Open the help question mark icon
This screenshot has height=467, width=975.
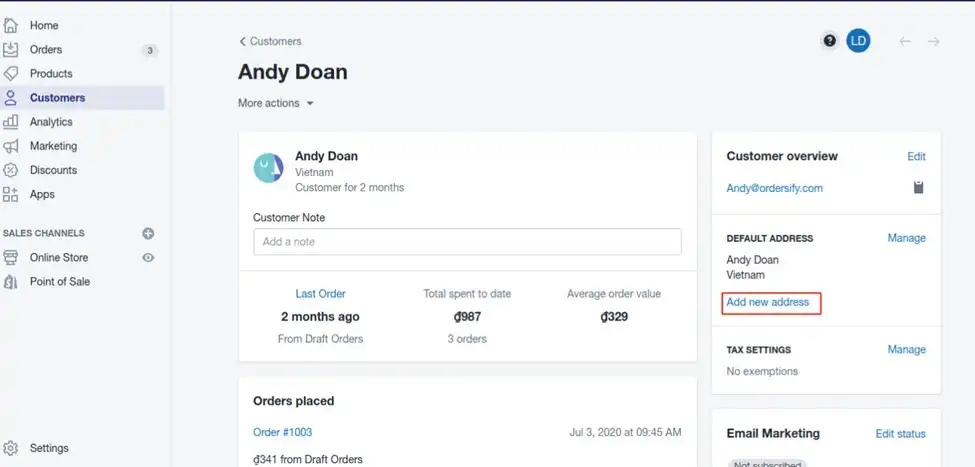tap(829, 41)
